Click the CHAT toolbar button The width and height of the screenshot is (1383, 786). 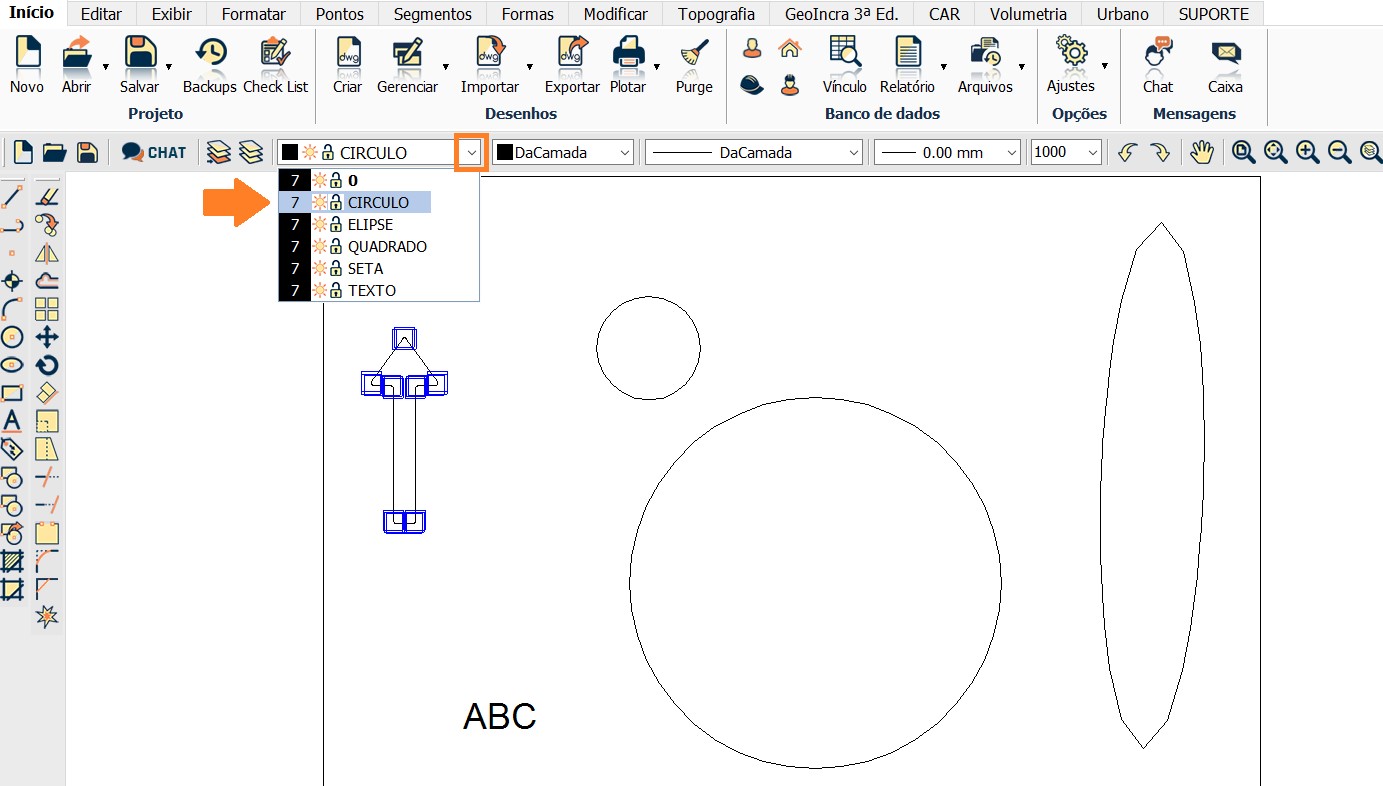[x=154, y=152]
